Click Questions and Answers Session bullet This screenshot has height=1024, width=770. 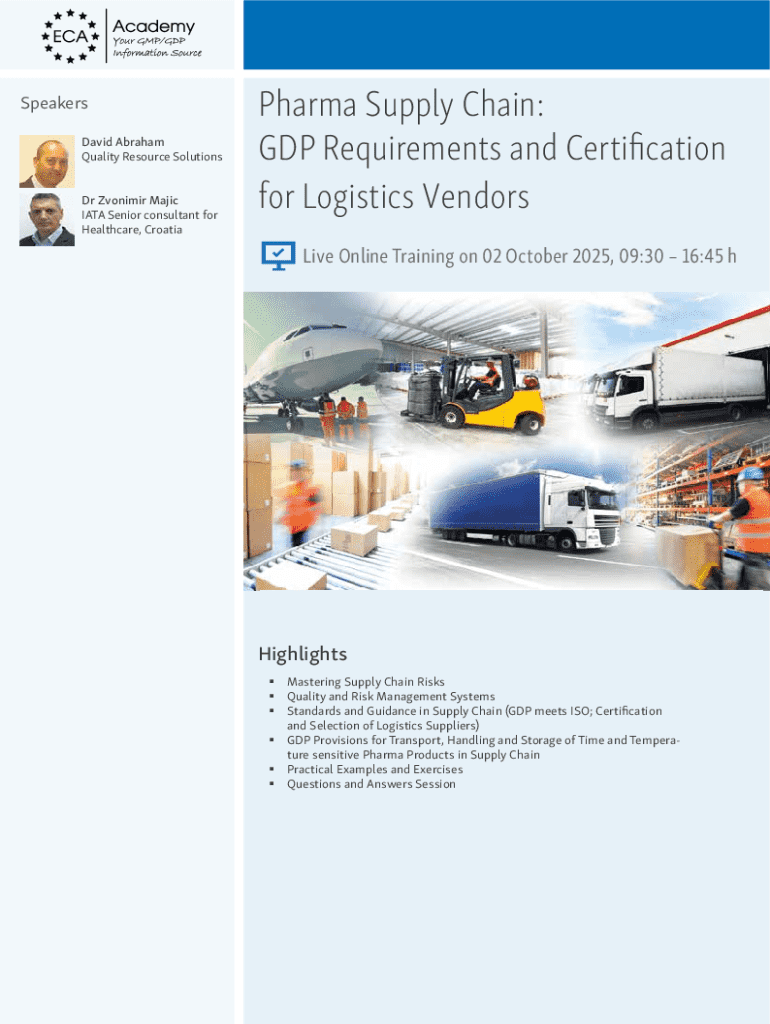tap(371, 784)
